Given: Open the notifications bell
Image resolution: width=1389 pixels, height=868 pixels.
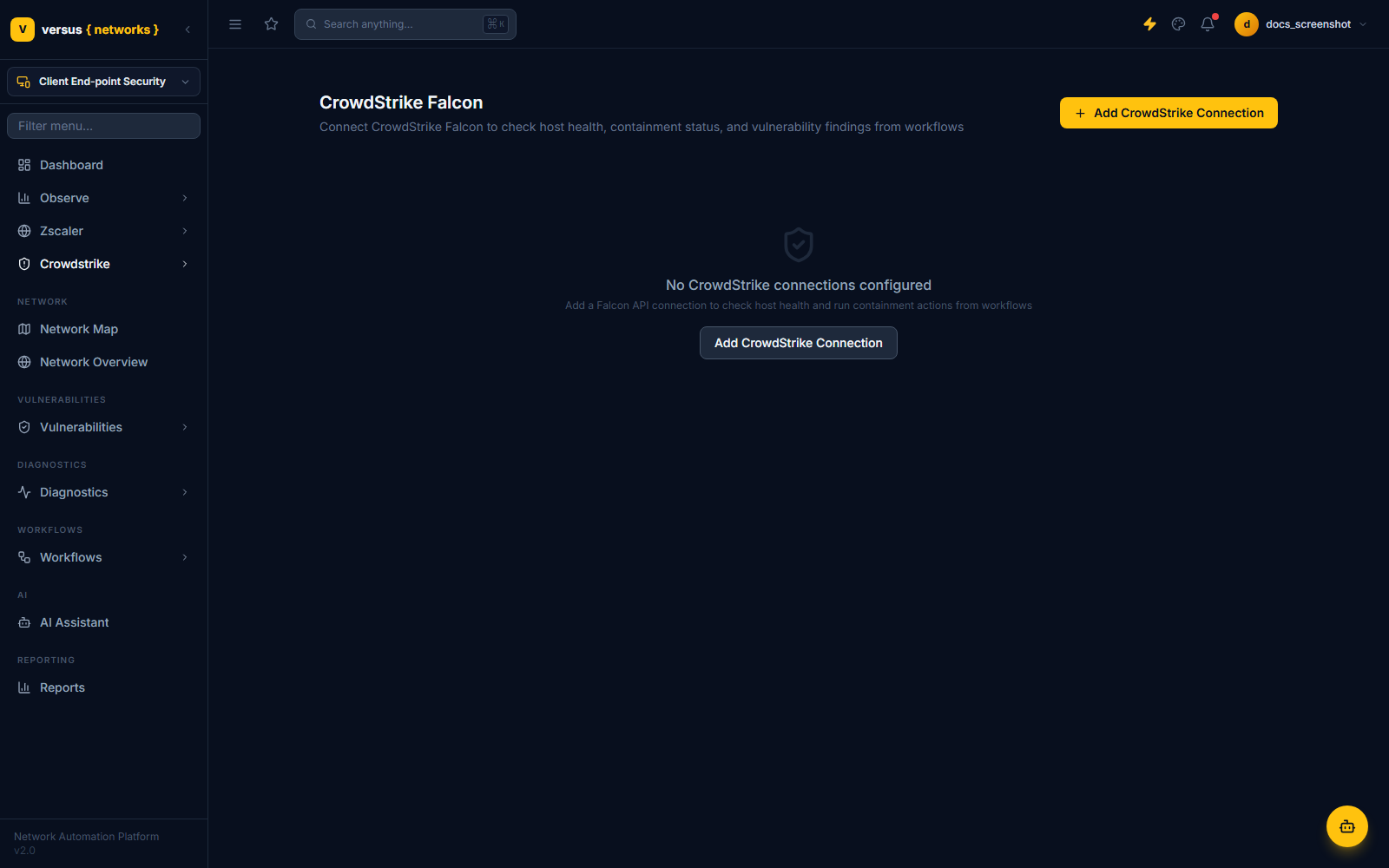Looking at the screenshot, I should point(1208,24).
